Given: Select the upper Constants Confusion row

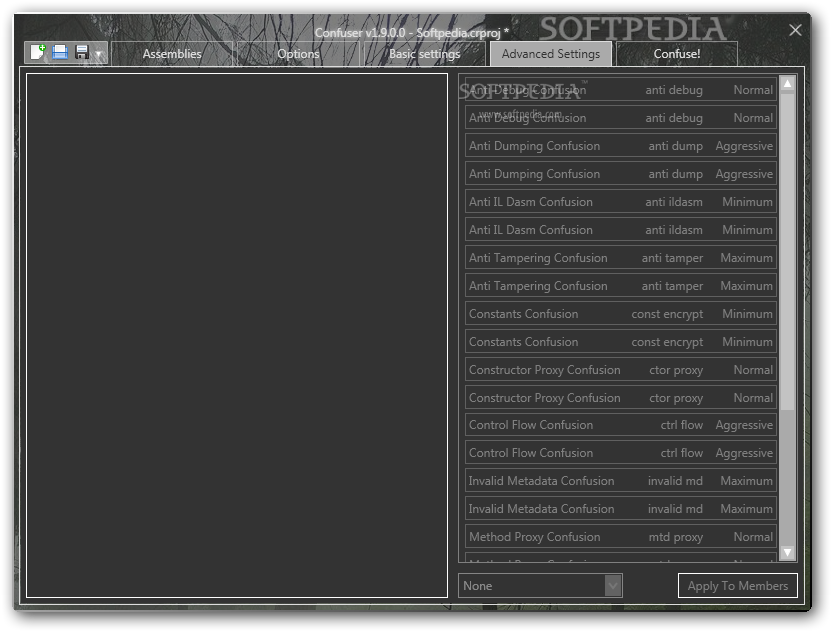Looking at the screenshot, I should [621, 314].
